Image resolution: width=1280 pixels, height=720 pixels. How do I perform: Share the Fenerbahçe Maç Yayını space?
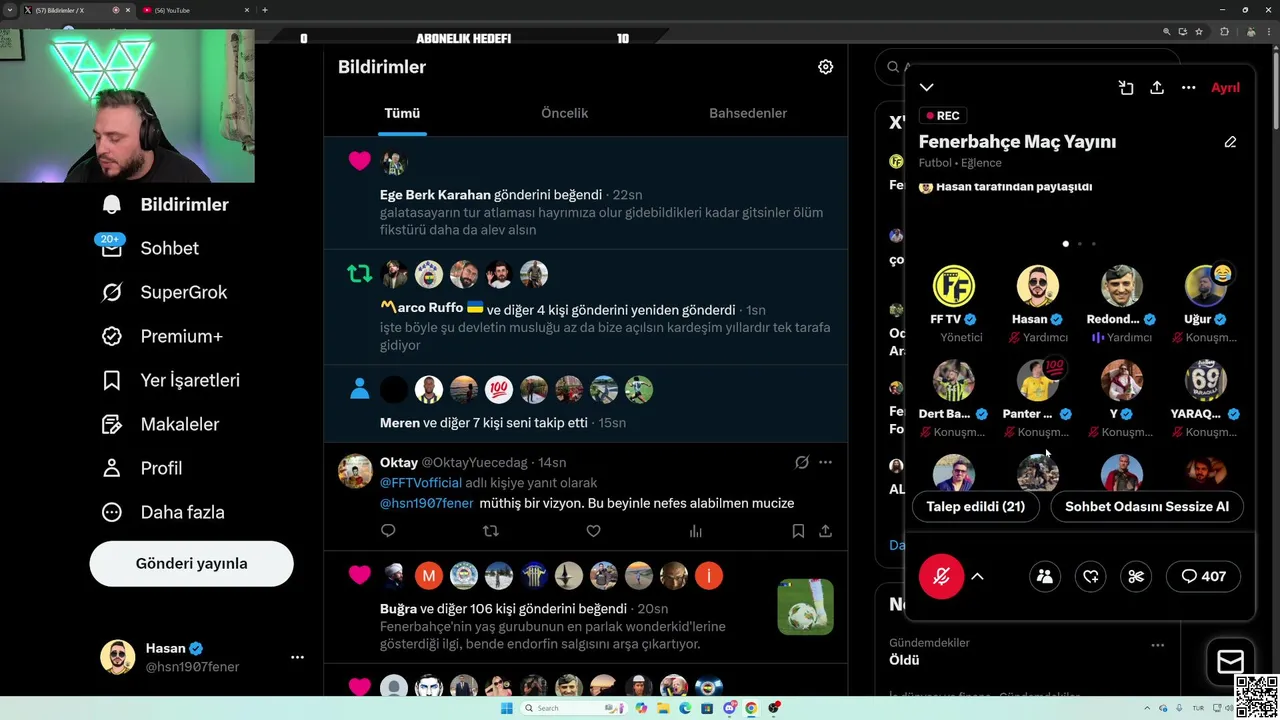pyautogui.click(x=1157, y=88)
